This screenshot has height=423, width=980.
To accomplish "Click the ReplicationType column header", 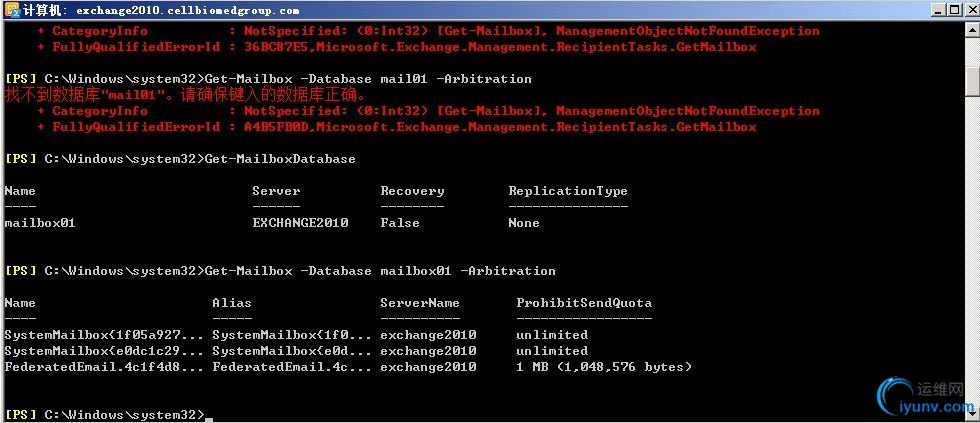I will point(568,191).
